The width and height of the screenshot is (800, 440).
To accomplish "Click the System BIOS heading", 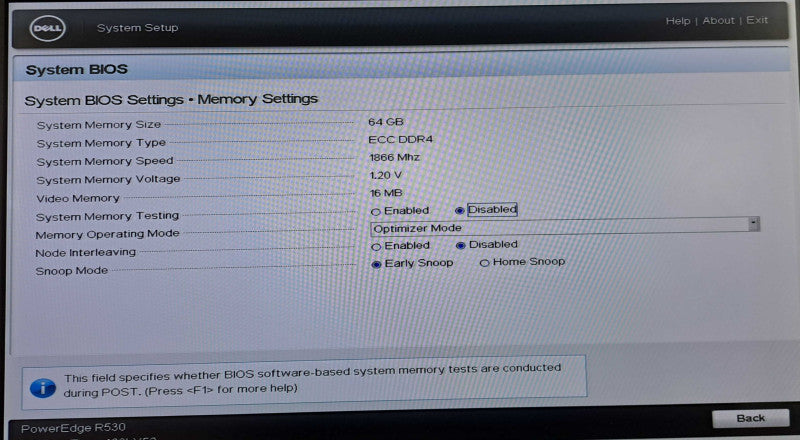I will [x=77, y=69].
